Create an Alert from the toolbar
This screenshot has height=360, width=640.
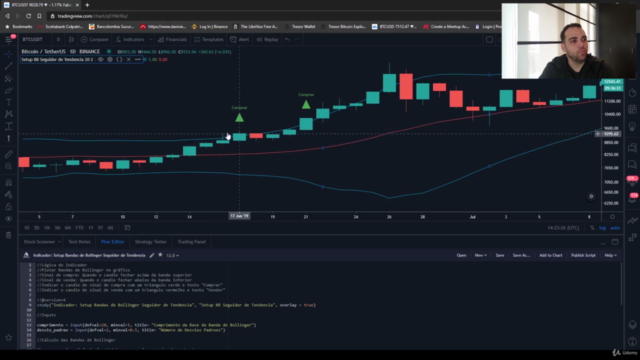(x=240, y=40)
